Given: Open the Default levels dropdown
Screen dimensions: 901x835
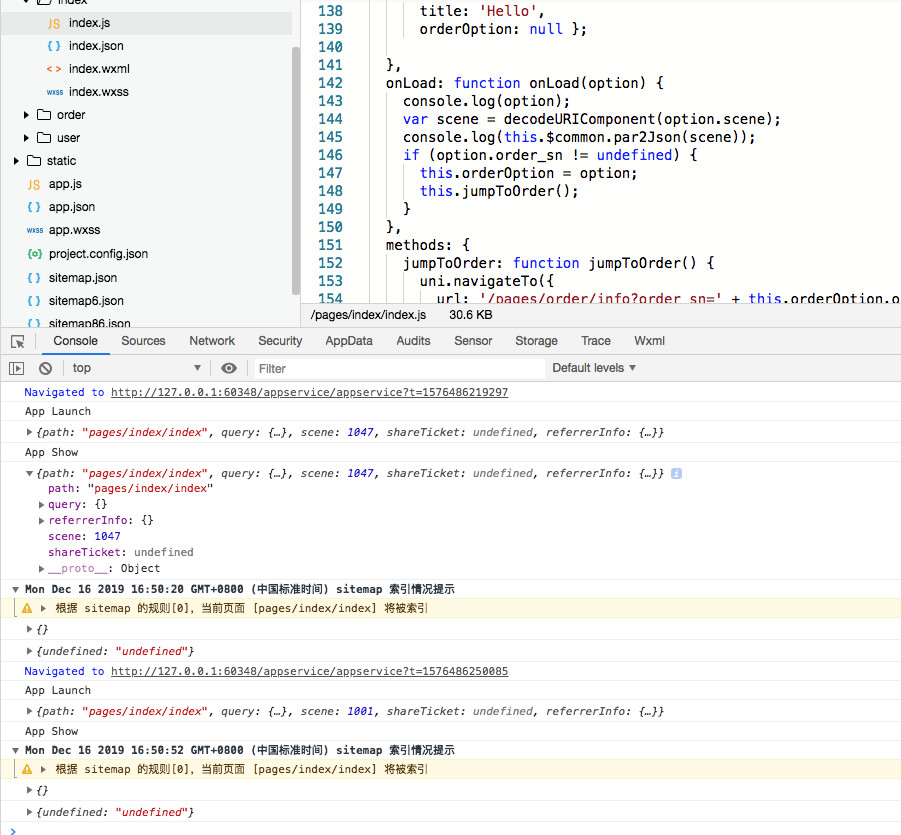Looking at the screenshot, I should (x=594, y=368).
